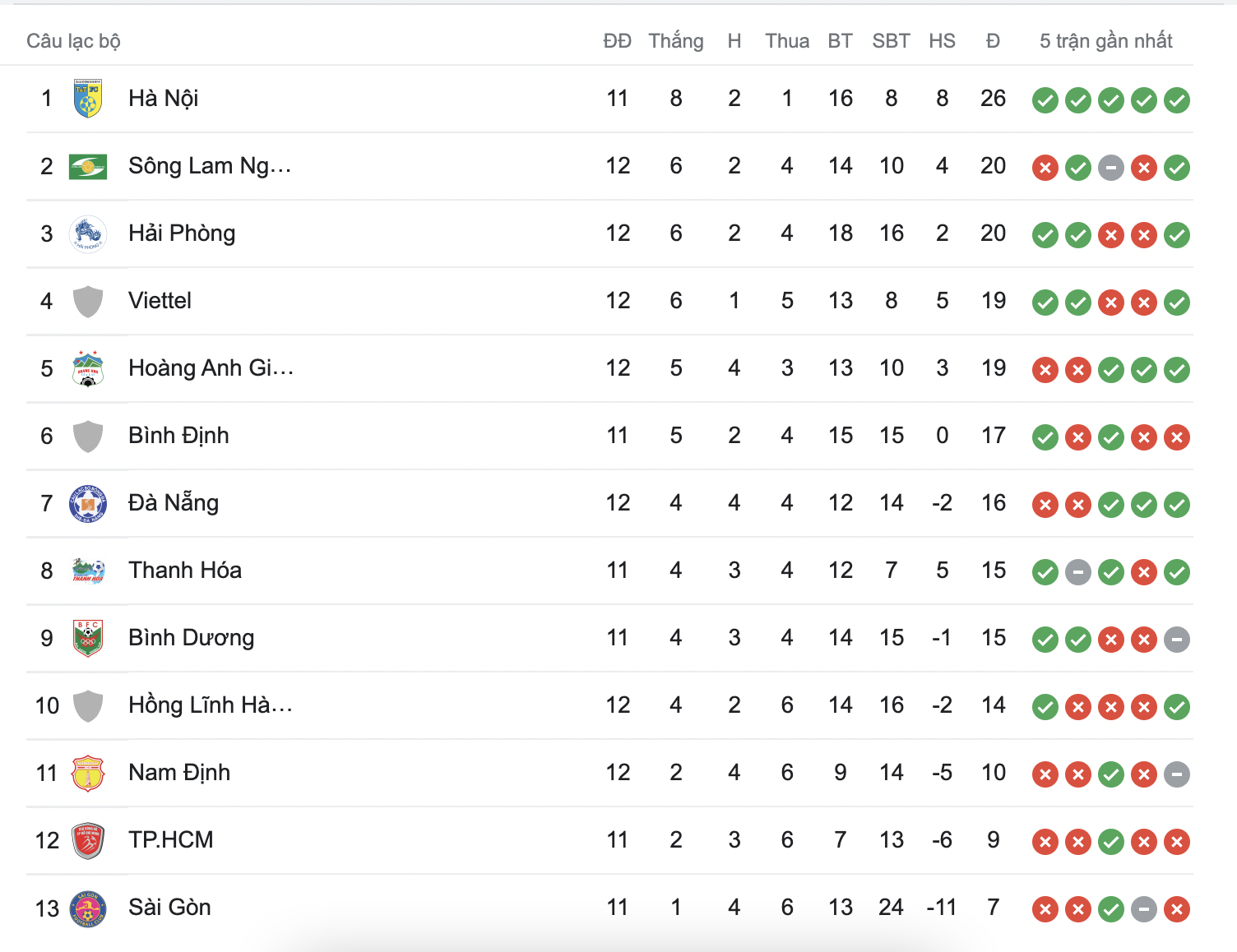
Task: Click the Nam Định club crest
Action: [x=88, y=774]
